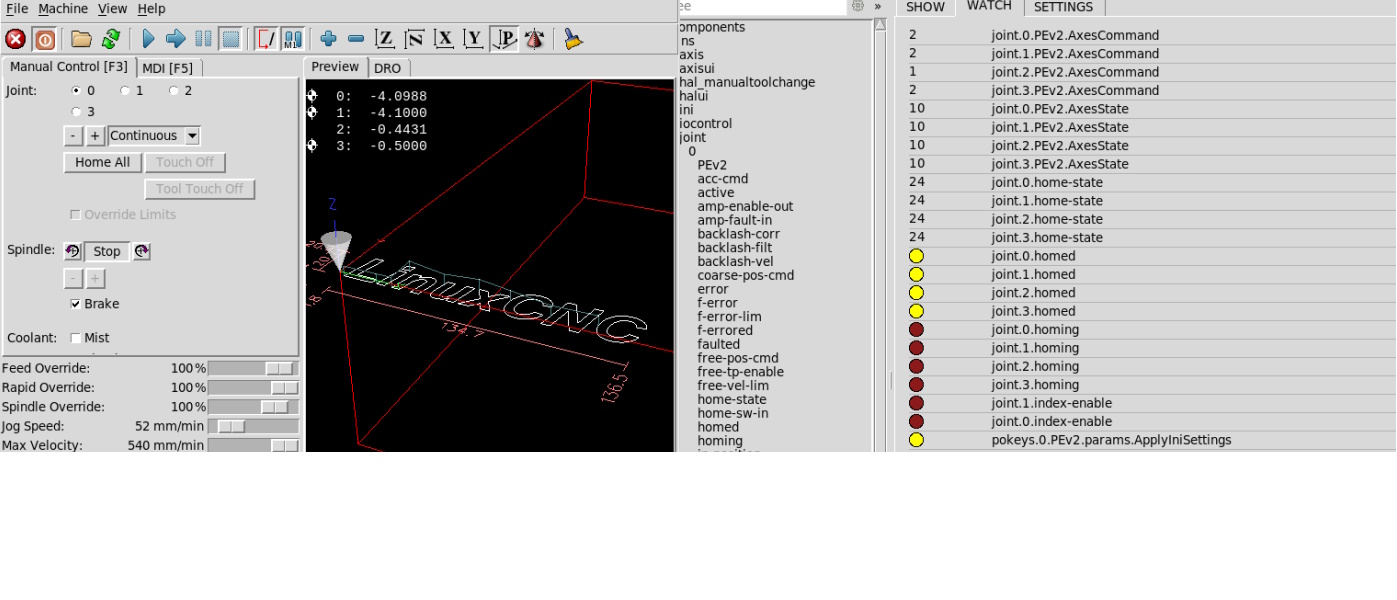Clear live plot with brush icon
Image resolution: width=1397 pixels, height=600 pixels.
tap(572, 39)
